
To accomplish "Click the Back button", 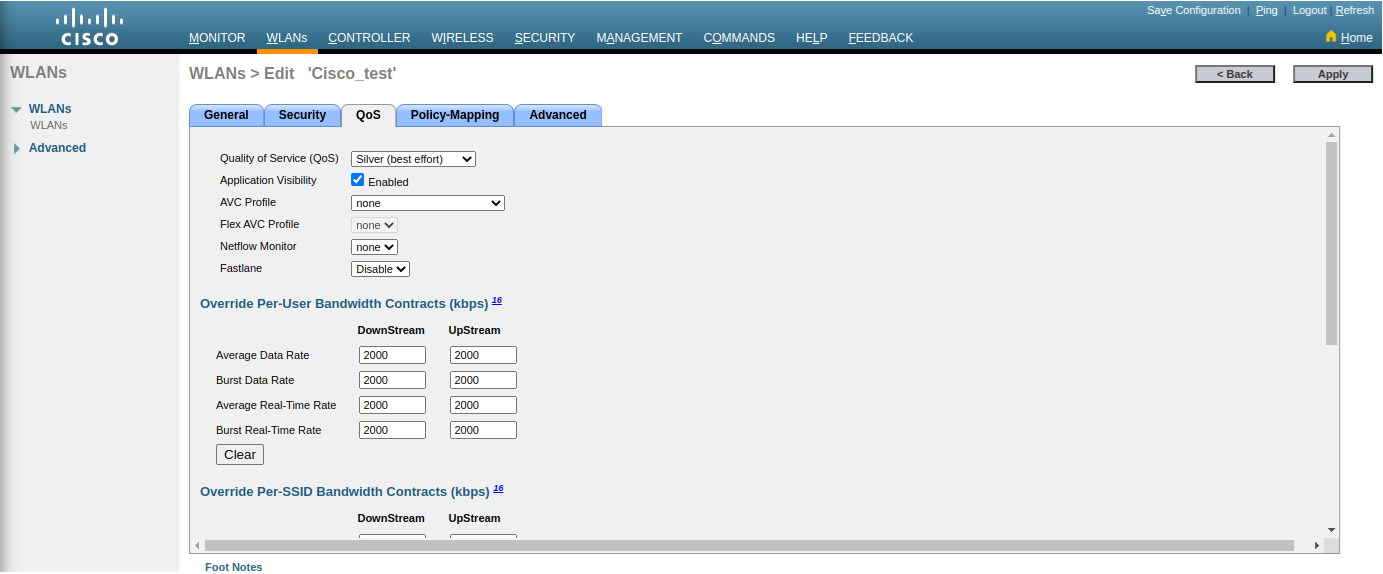I will coord(1235,74).
